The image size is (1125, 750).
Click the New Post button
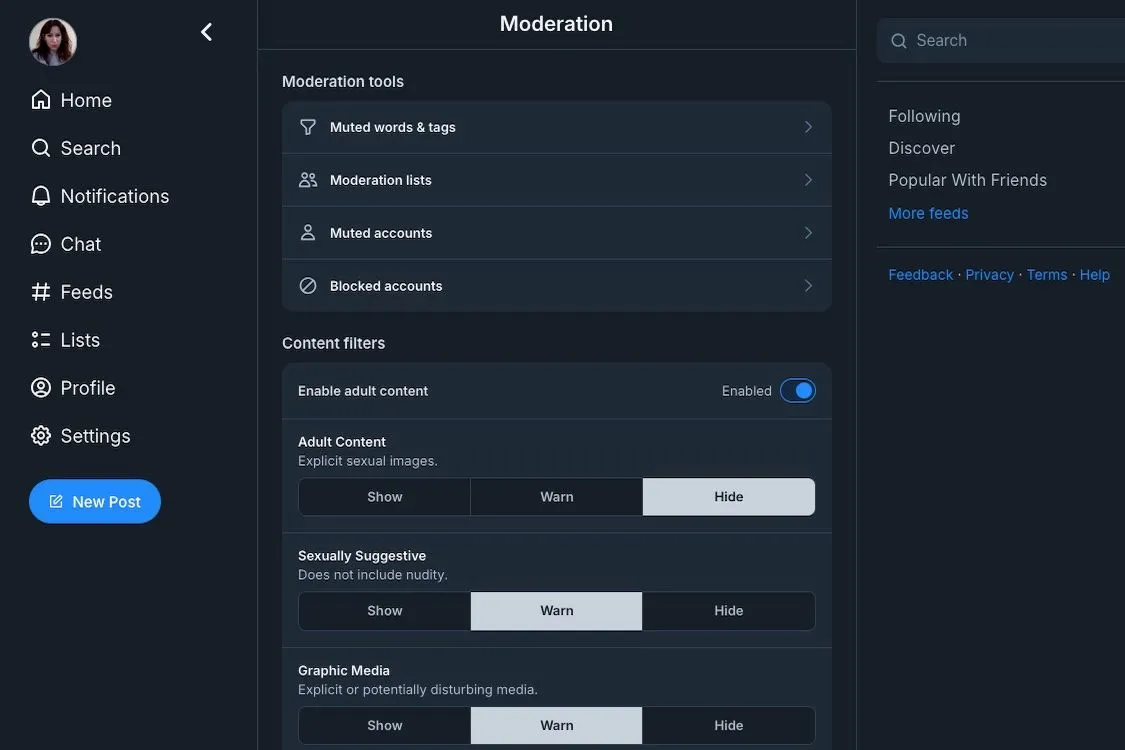click(95, 502)
